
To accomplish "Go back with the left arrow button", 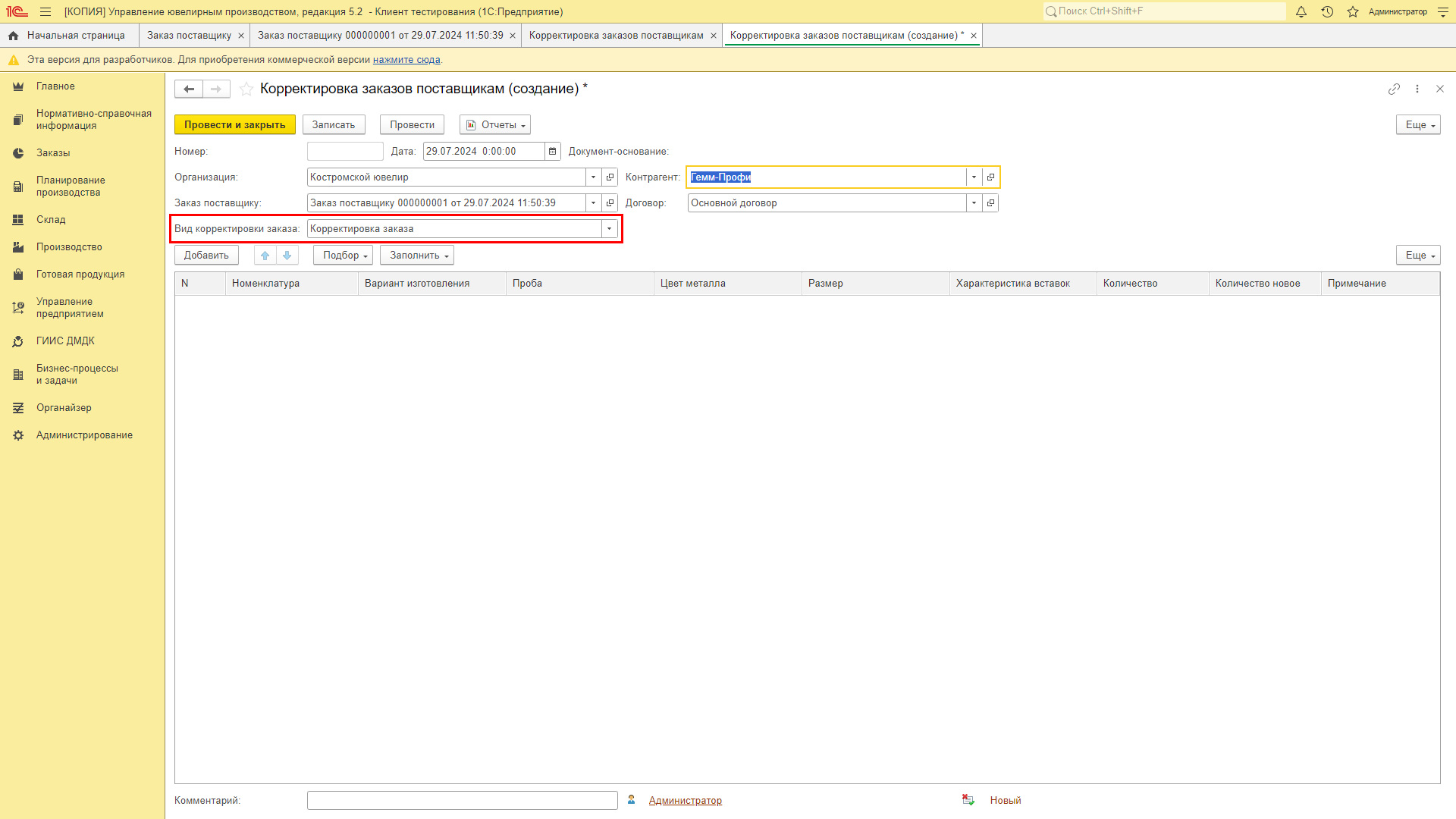I will tap(189, 89).
